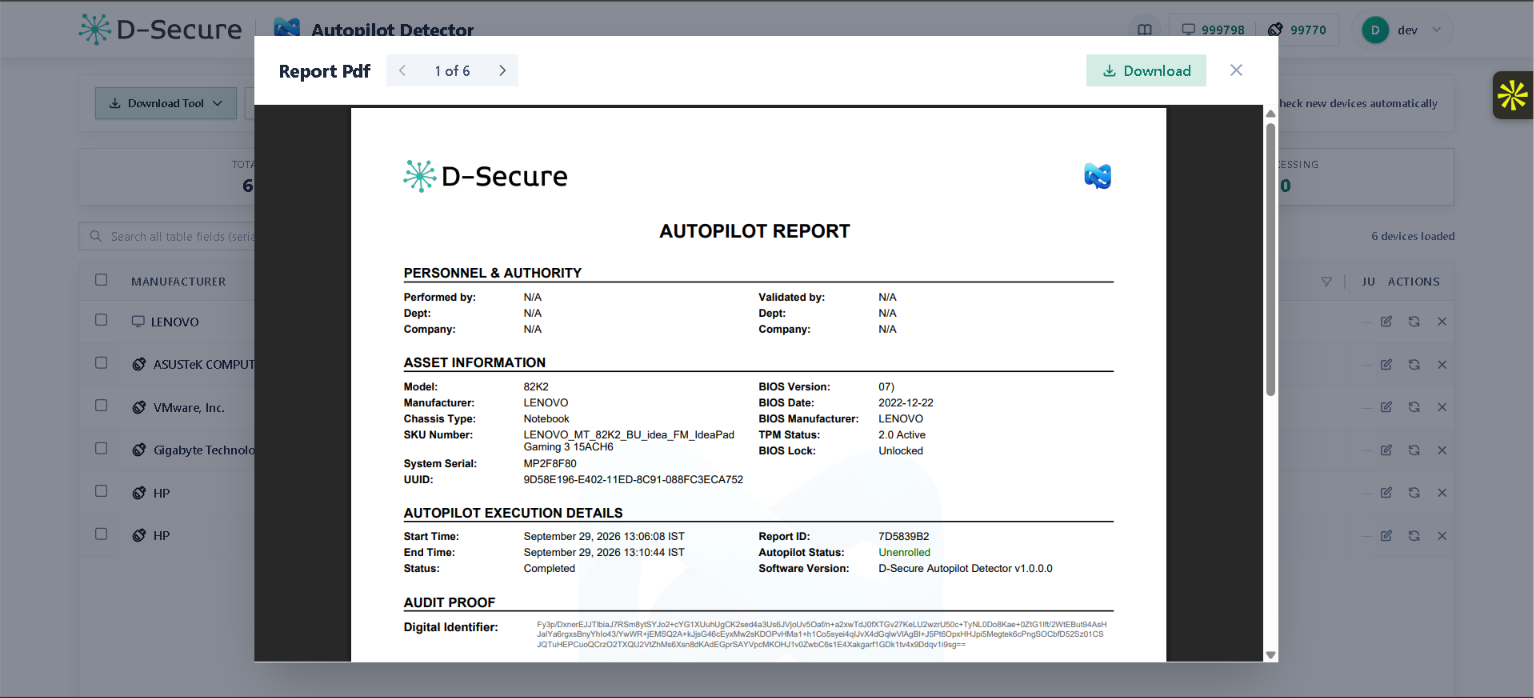Remove the LENOVO device row
The image size is (1534, 698).
[1442, 322]
